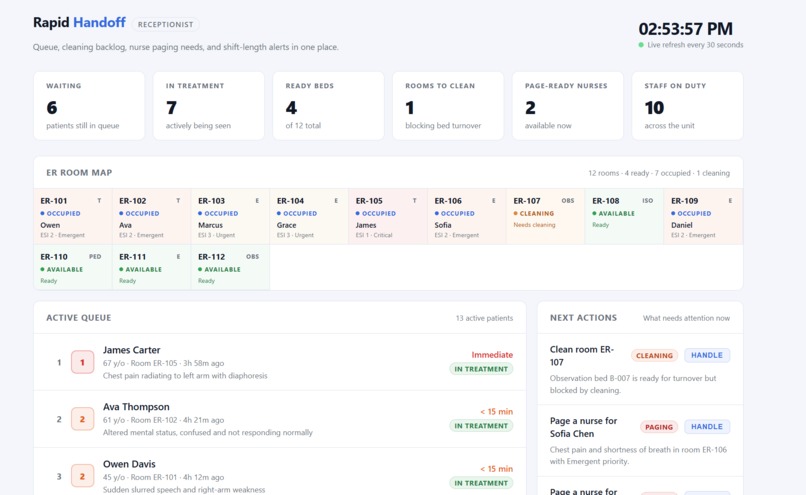Click the Ready Beds 4 stat card
Viewport: 806px width, 495px height.
point(328,106)
